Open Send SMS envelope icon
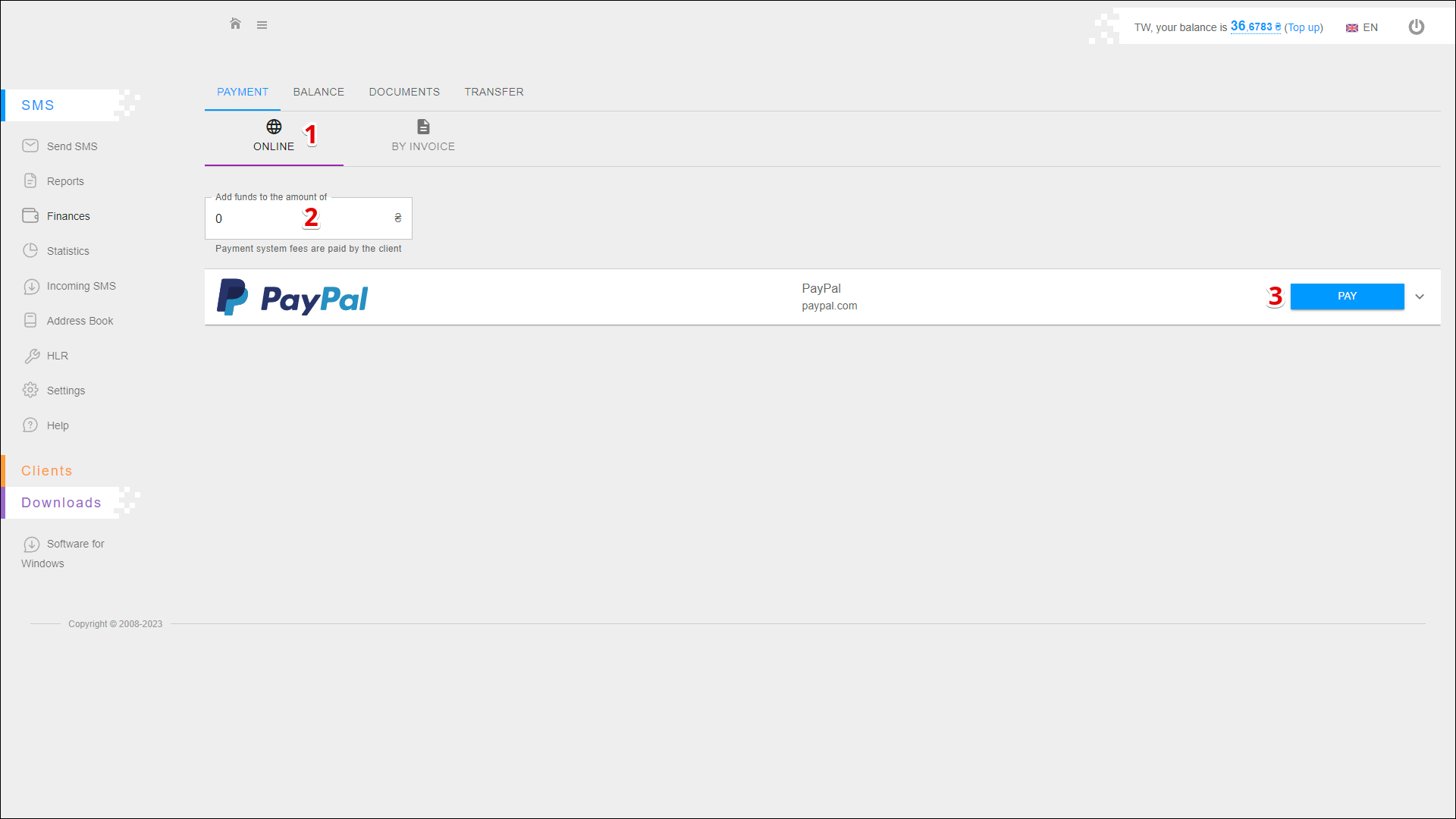Viewport: 1456px width, 819px height. [x=30, y=146]
